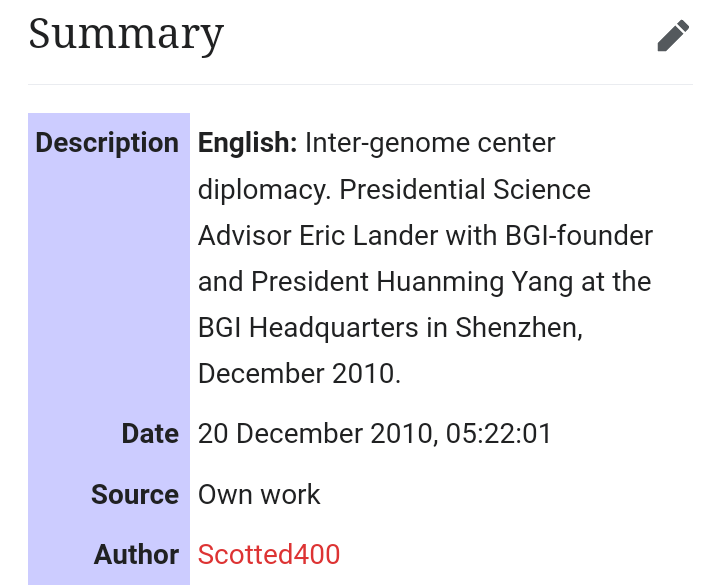Click the name Huanming Yang in description
This screenshot has height=588, width=720.
(x=475, y=282)
